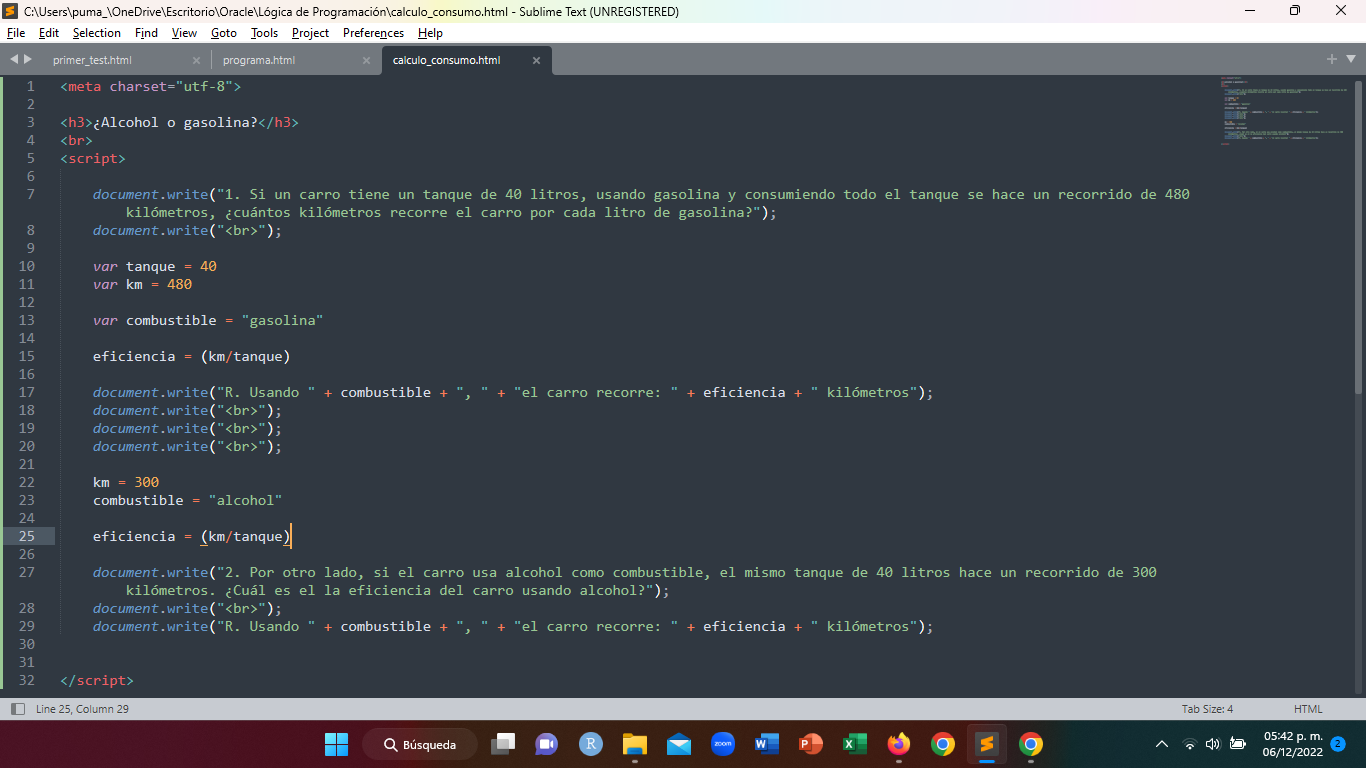Go to previous tab with left arrow
The image size is (1366, 768).
[14, 60]
